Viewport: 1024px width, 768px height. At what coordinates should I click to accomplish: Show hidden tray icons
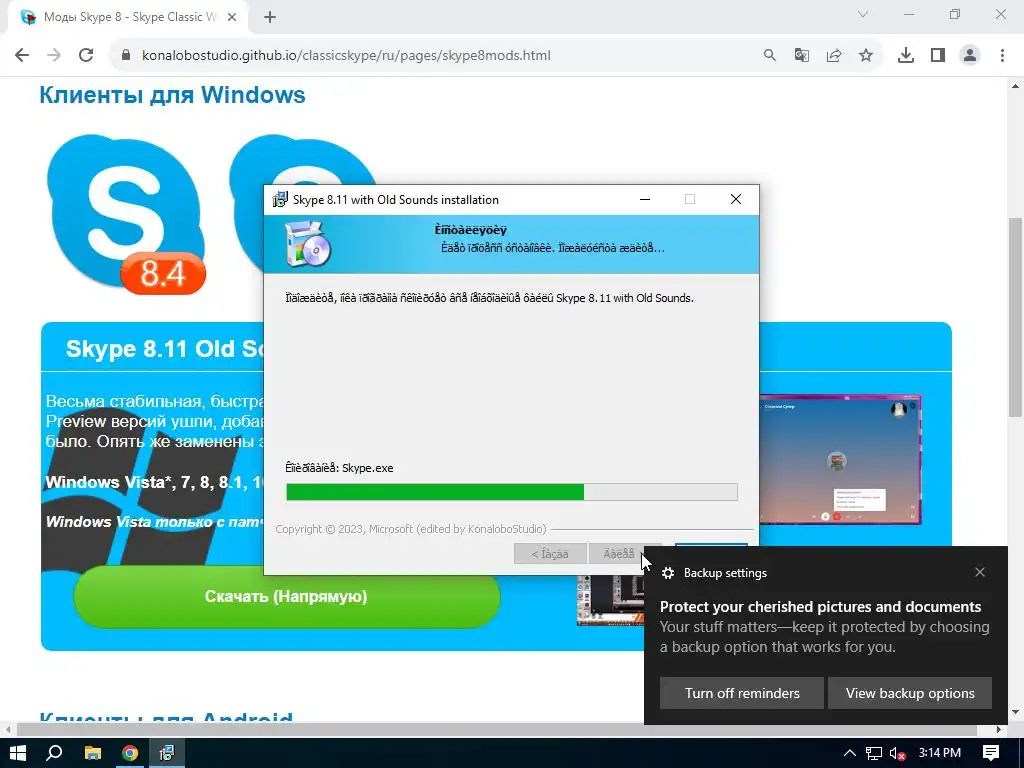[x=850, y=753]
